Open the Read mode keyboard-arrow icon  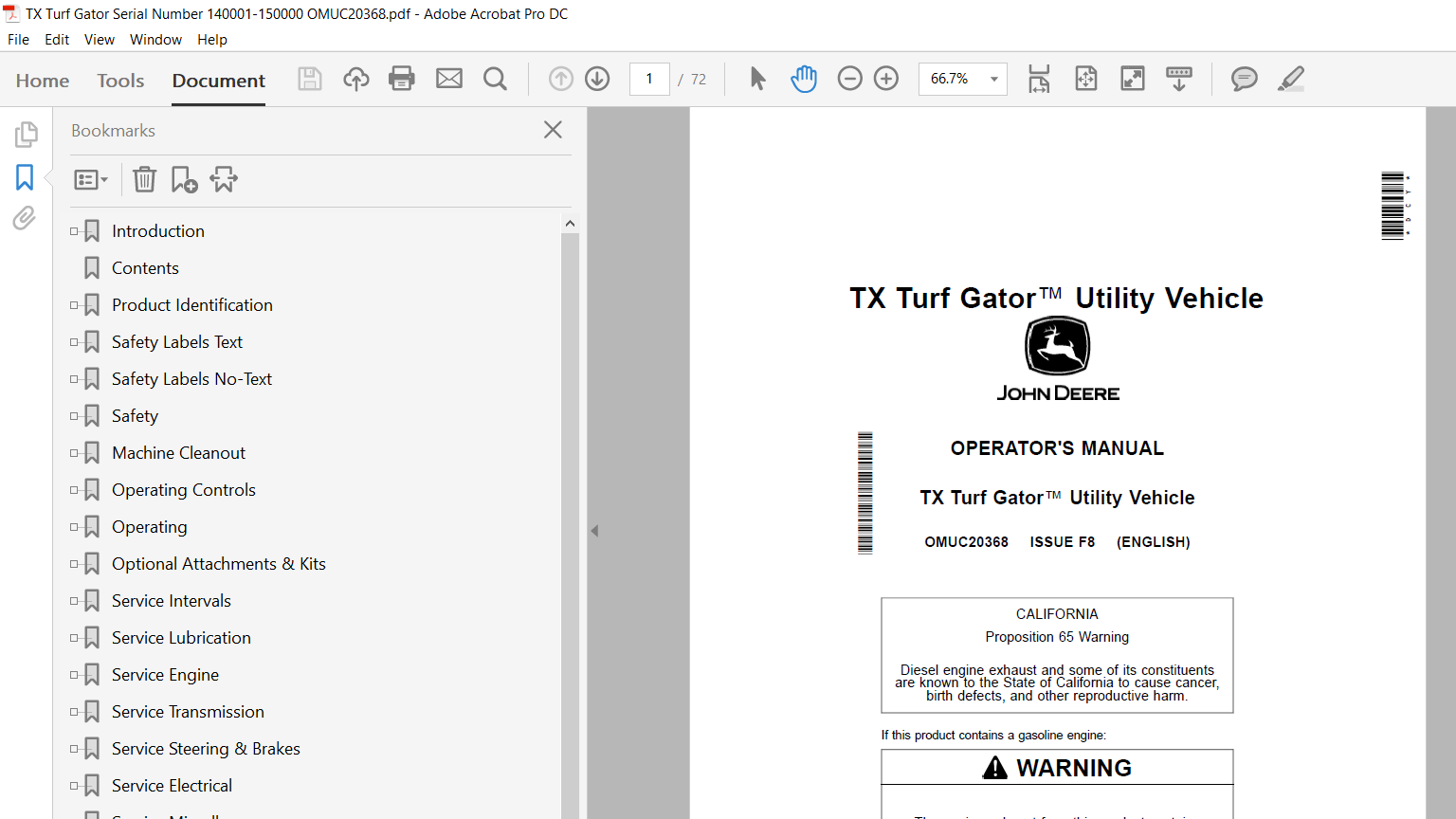click(x=1179, y=79)
